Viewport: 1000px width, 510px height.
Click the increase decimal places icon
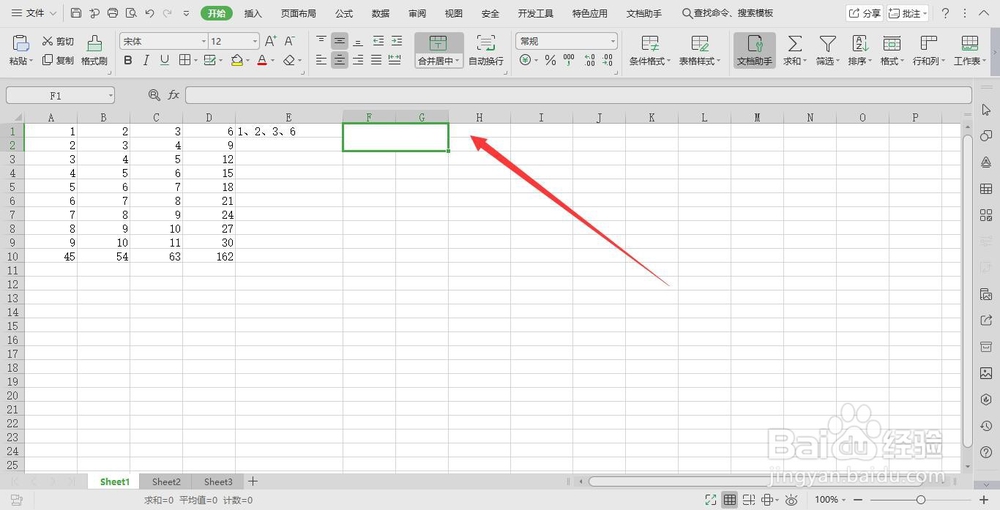click(x=589, y=61)
